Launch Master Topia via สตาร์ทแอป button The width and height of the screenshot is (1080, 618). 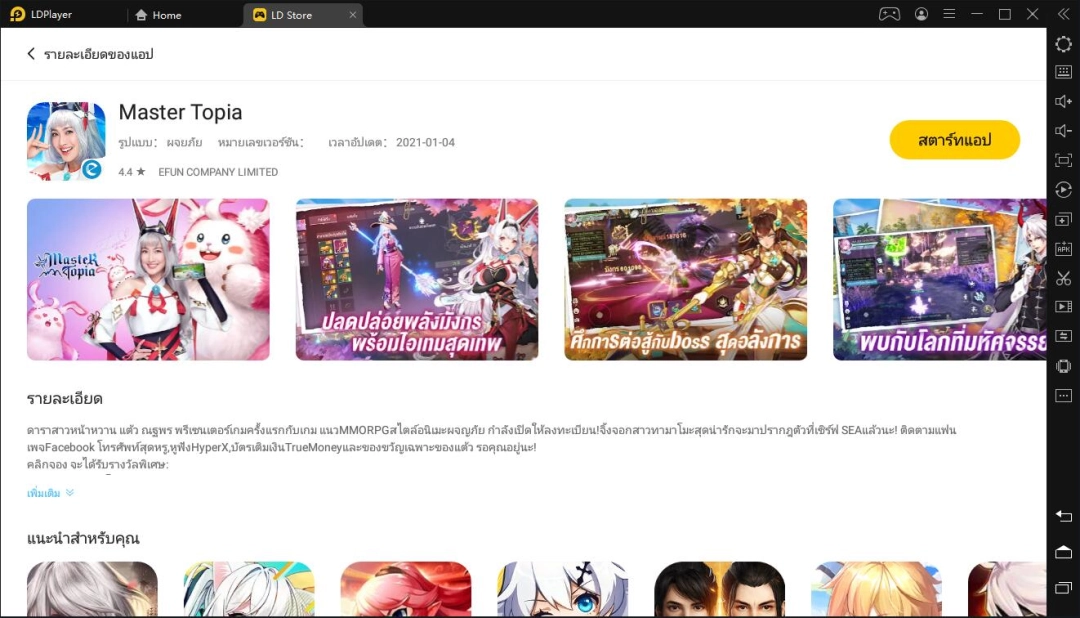pyautogui.click(x=954, y=140)
